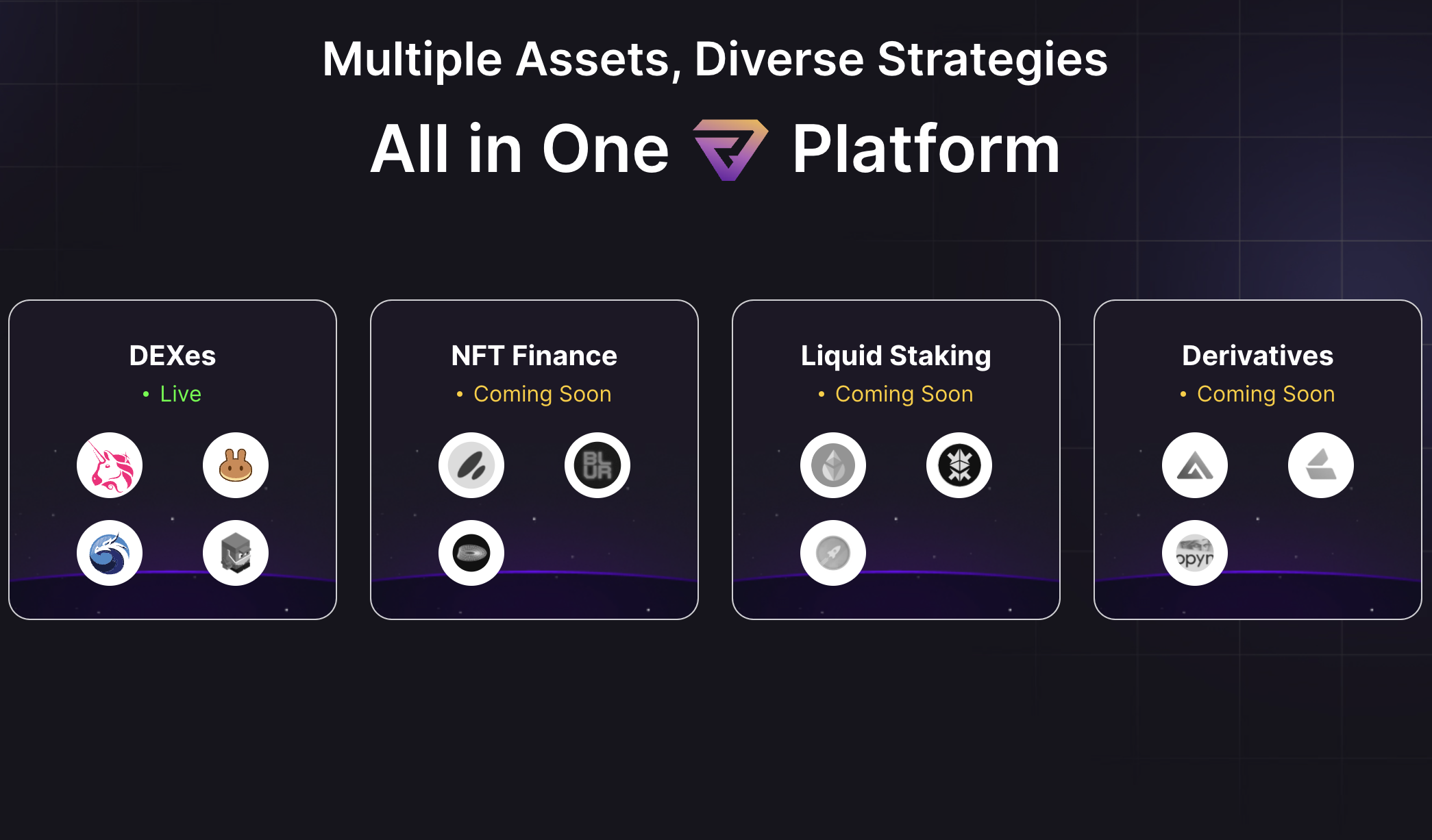Select the Blur logo icon
The height and width of the screenshot is (840, 1432).
(597, 465)
